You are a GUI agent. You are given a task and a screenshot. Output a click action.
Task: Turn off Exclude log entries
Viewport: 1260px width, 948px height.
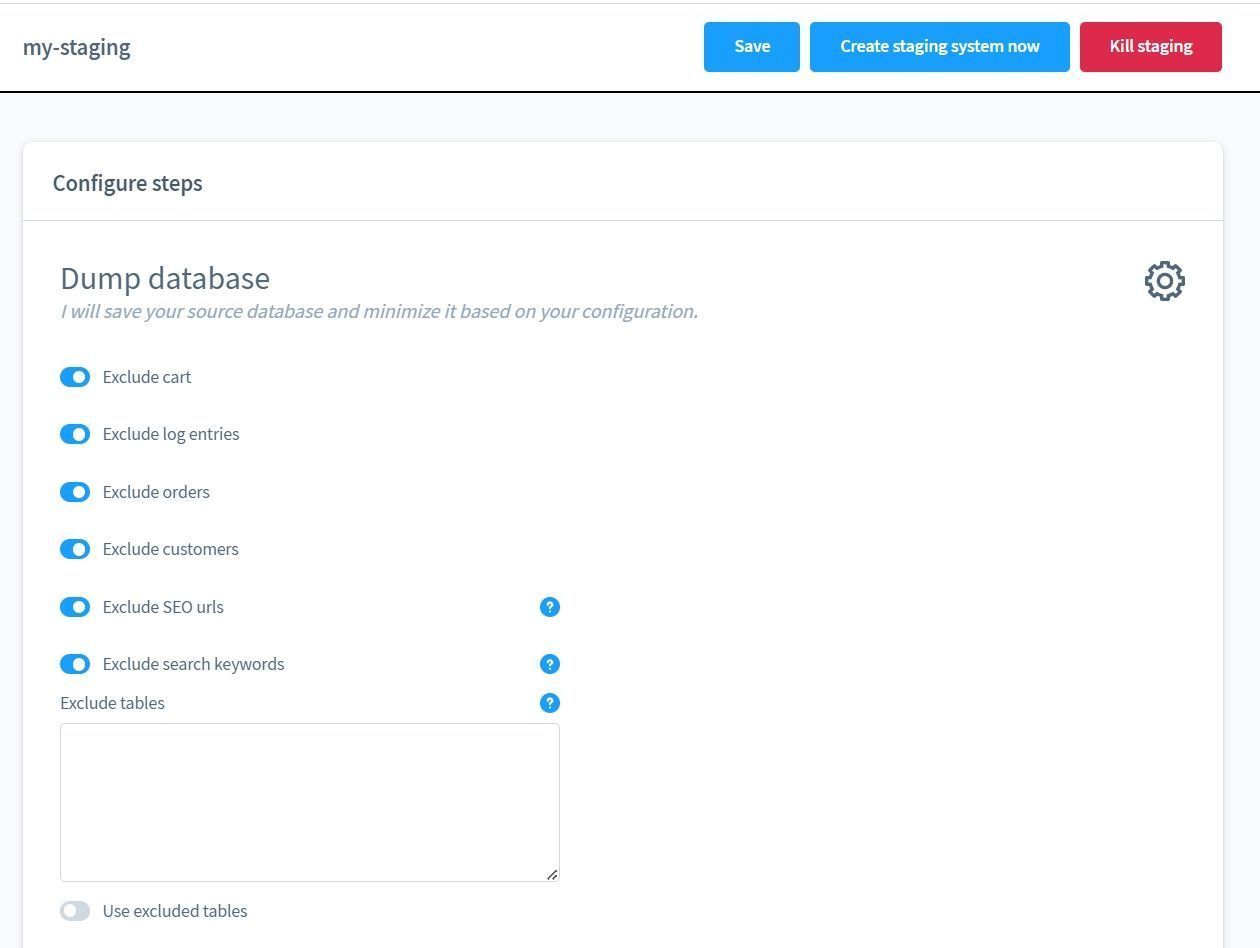[x=75, y=434]
